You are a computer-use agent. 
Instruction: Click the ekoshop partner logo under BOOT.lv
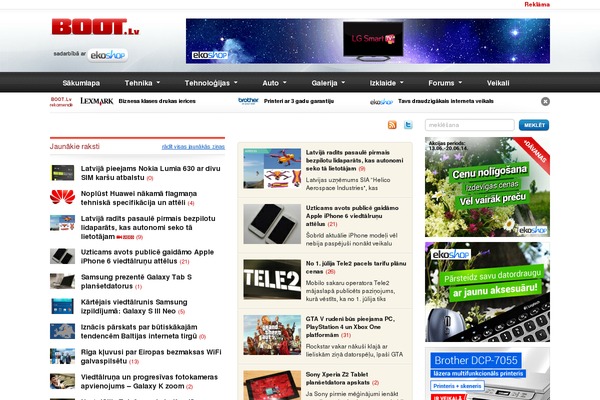pos(108,55)
